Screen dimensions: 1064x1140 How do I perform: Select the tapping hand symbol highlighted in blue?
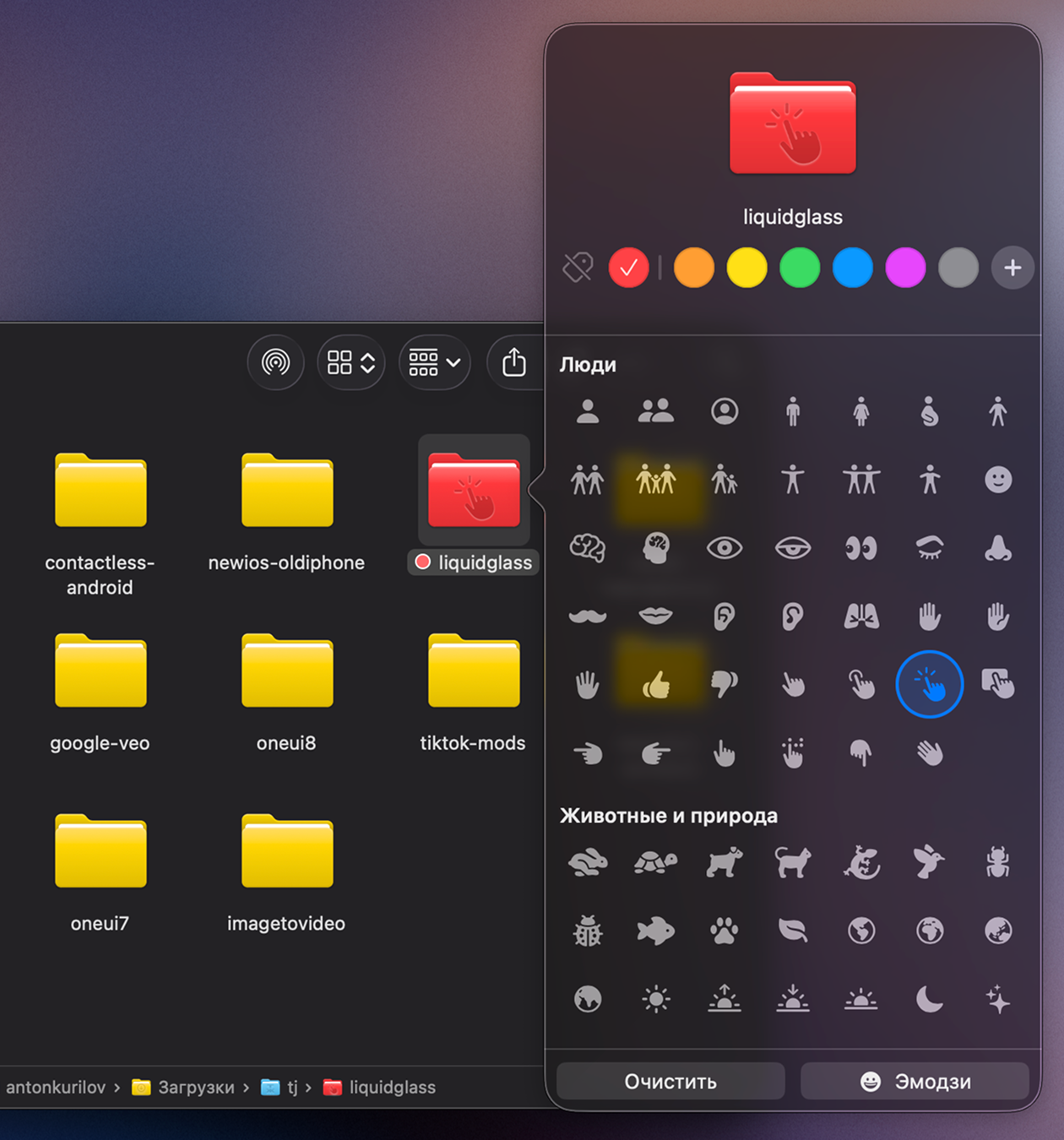coord(929,684)
